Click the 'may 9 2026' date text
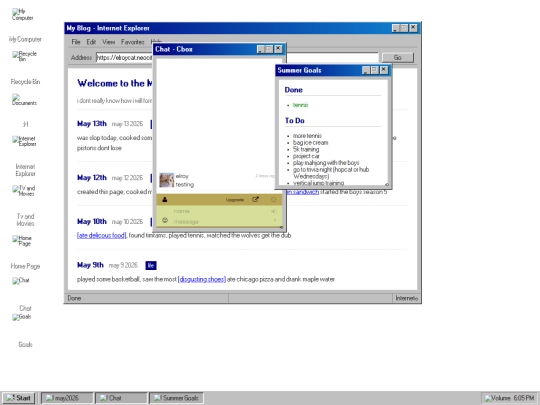Viewport: 540px width, 405px height. click(123, 265)
